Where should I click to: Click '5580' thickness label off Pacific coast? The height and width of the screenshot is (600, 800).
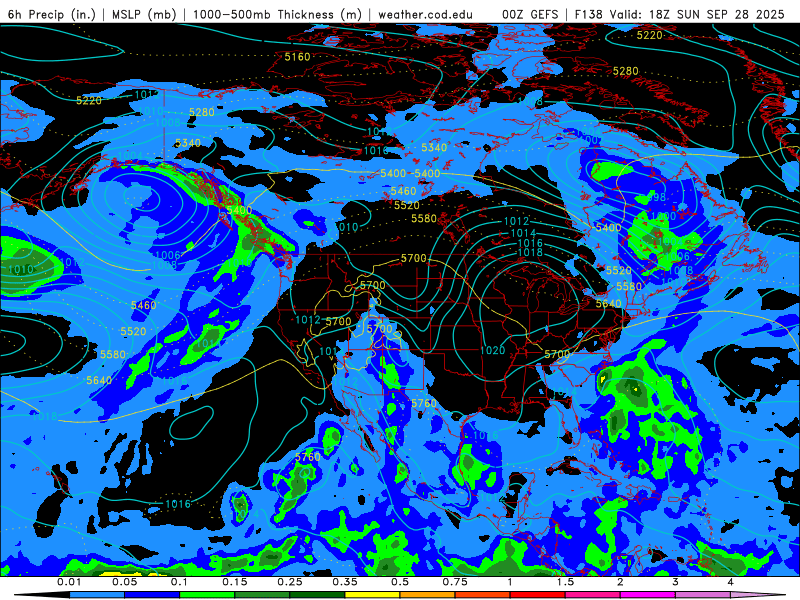pos(113,355)
